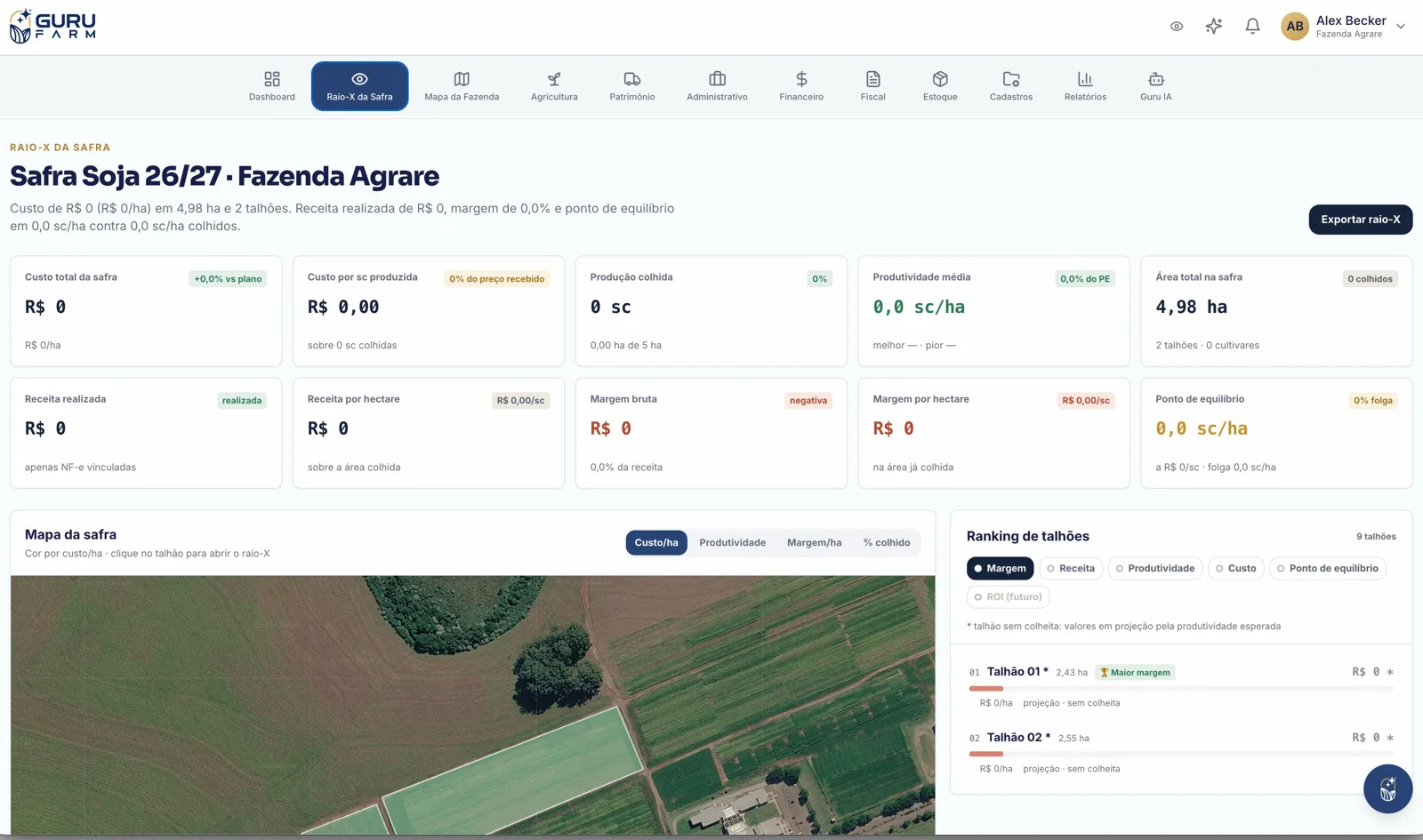Click the notifications bell icon

tap(1252, 26)
